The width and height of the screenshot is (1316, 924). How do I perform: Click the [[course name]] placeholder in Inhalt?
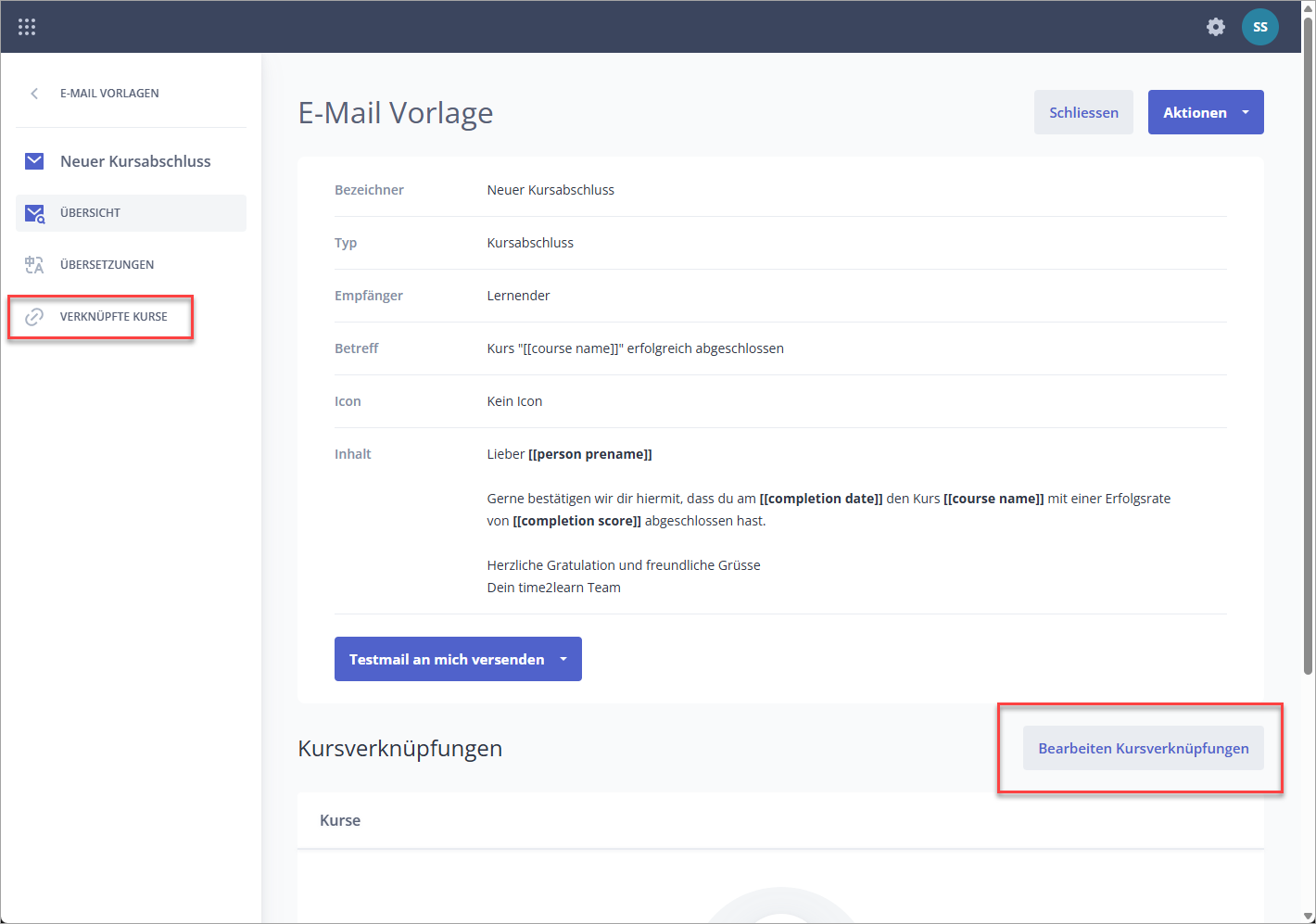coord(993,499)
